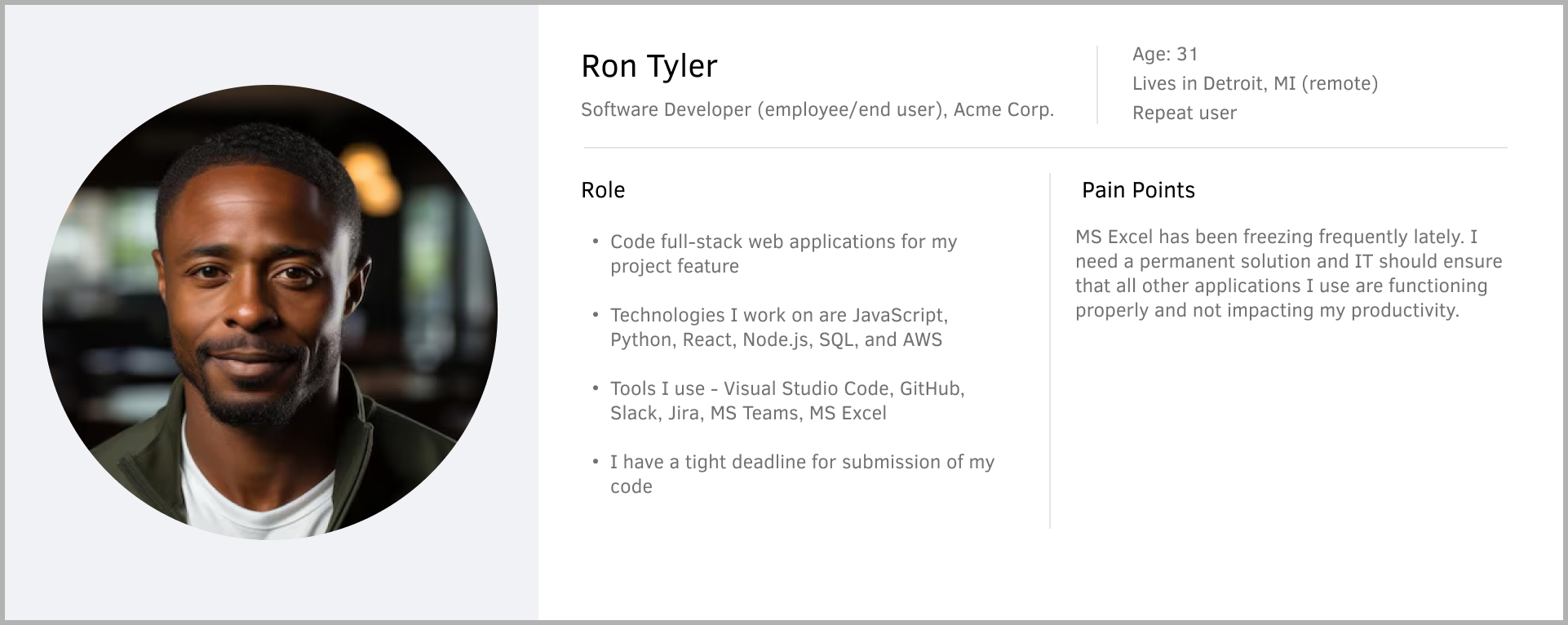Image resolution: width=1568 pixels, height=625 pixels.
Task: Click the Pain Points section heading
Action: pos(1137,190)
